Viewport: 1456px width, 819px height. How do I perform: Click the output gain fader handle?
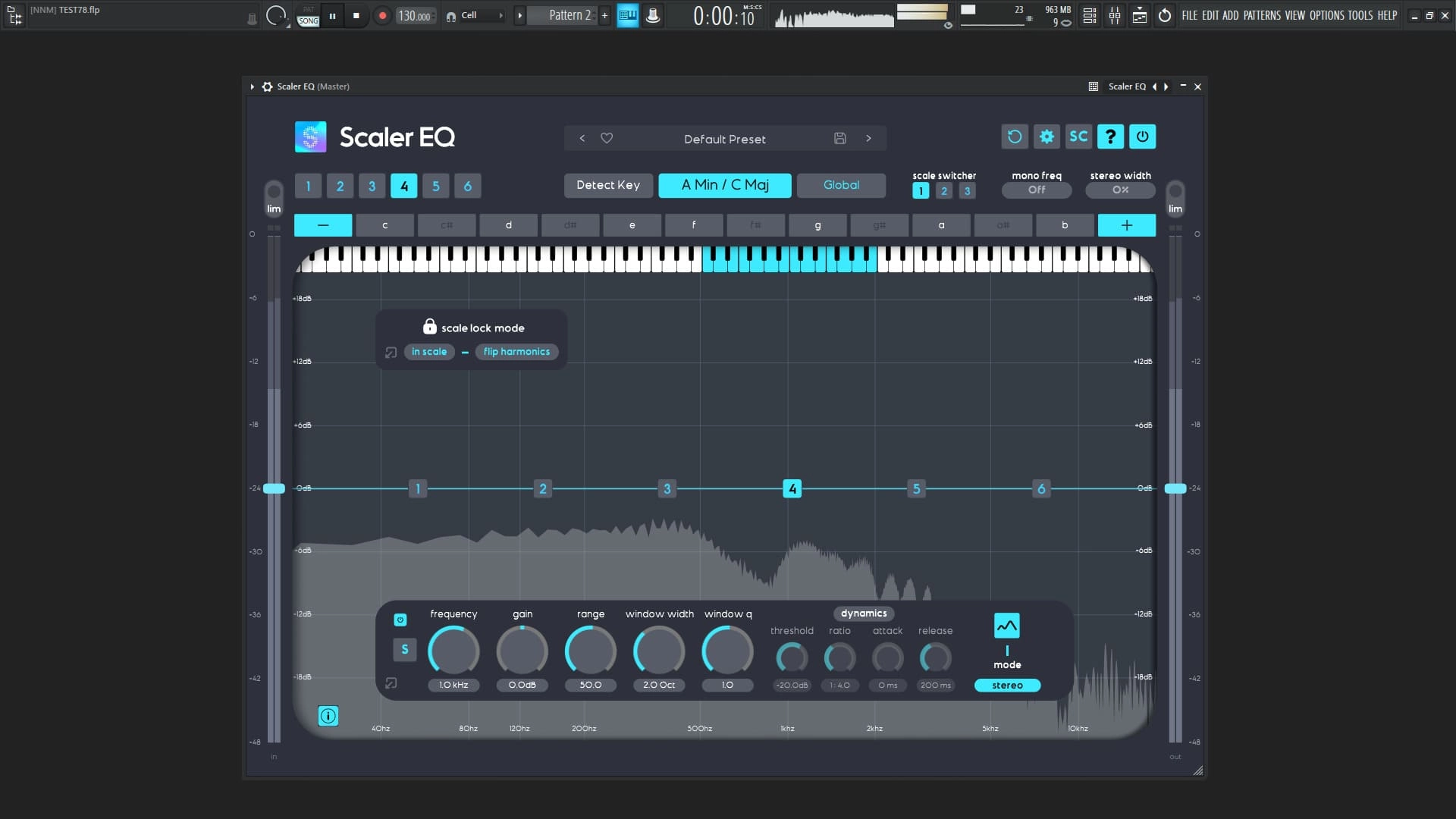point(1175,488)
